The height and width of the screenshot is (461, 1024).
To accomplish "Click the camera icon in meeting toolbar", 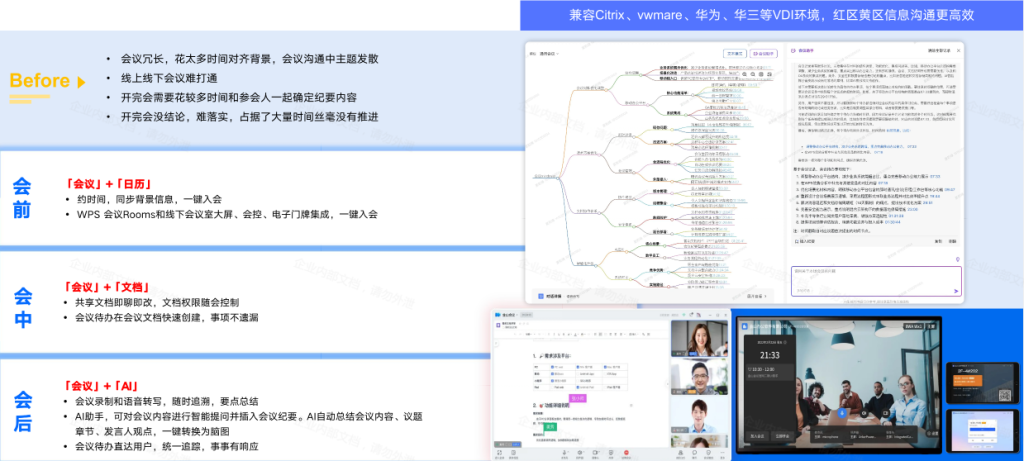I will click(x=595, y=453).
